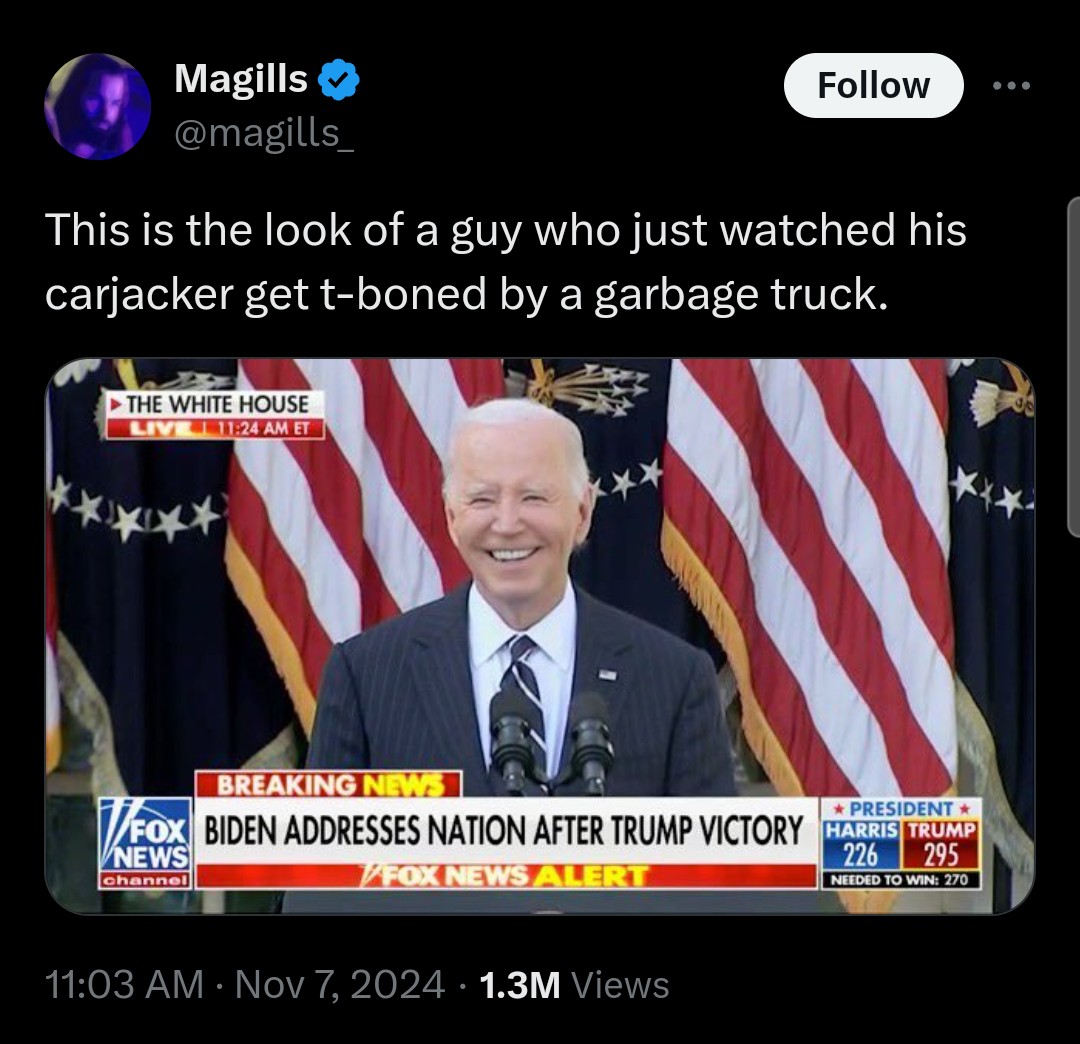Open the Magills profile avatar

pyautogui.click(x=98, y=106)
